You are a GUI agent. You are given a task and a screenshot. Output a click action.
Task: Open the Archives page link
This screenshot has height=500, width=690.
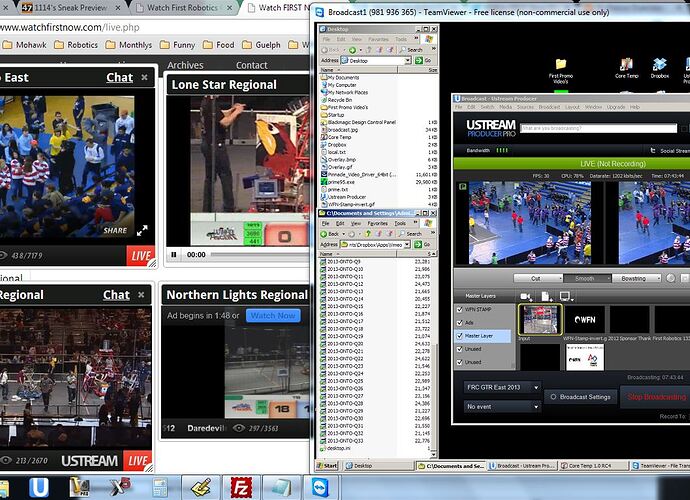[x=185, y=65]
